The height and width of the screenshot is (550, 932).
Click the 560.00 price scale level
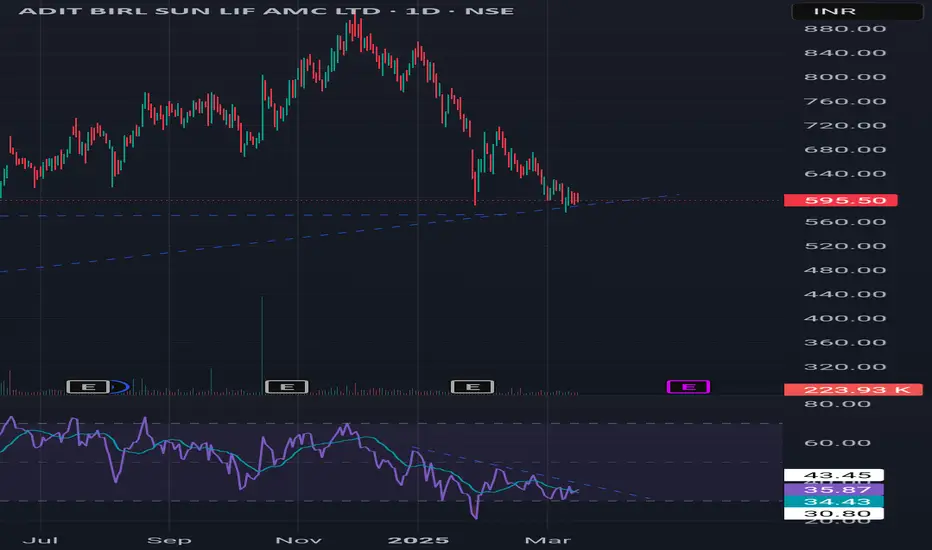coord(845,222)
